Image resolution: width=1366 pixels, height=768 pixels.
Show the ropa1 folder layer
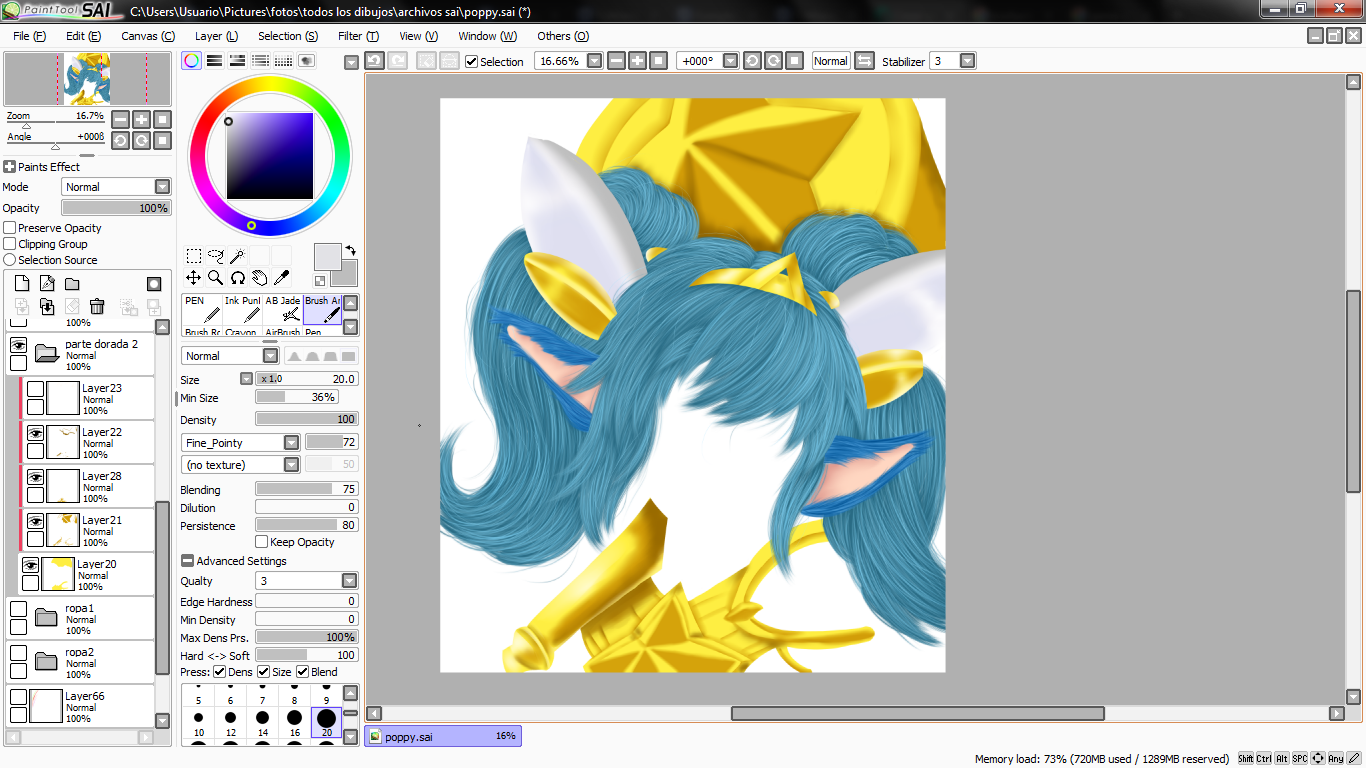[18, 609]
